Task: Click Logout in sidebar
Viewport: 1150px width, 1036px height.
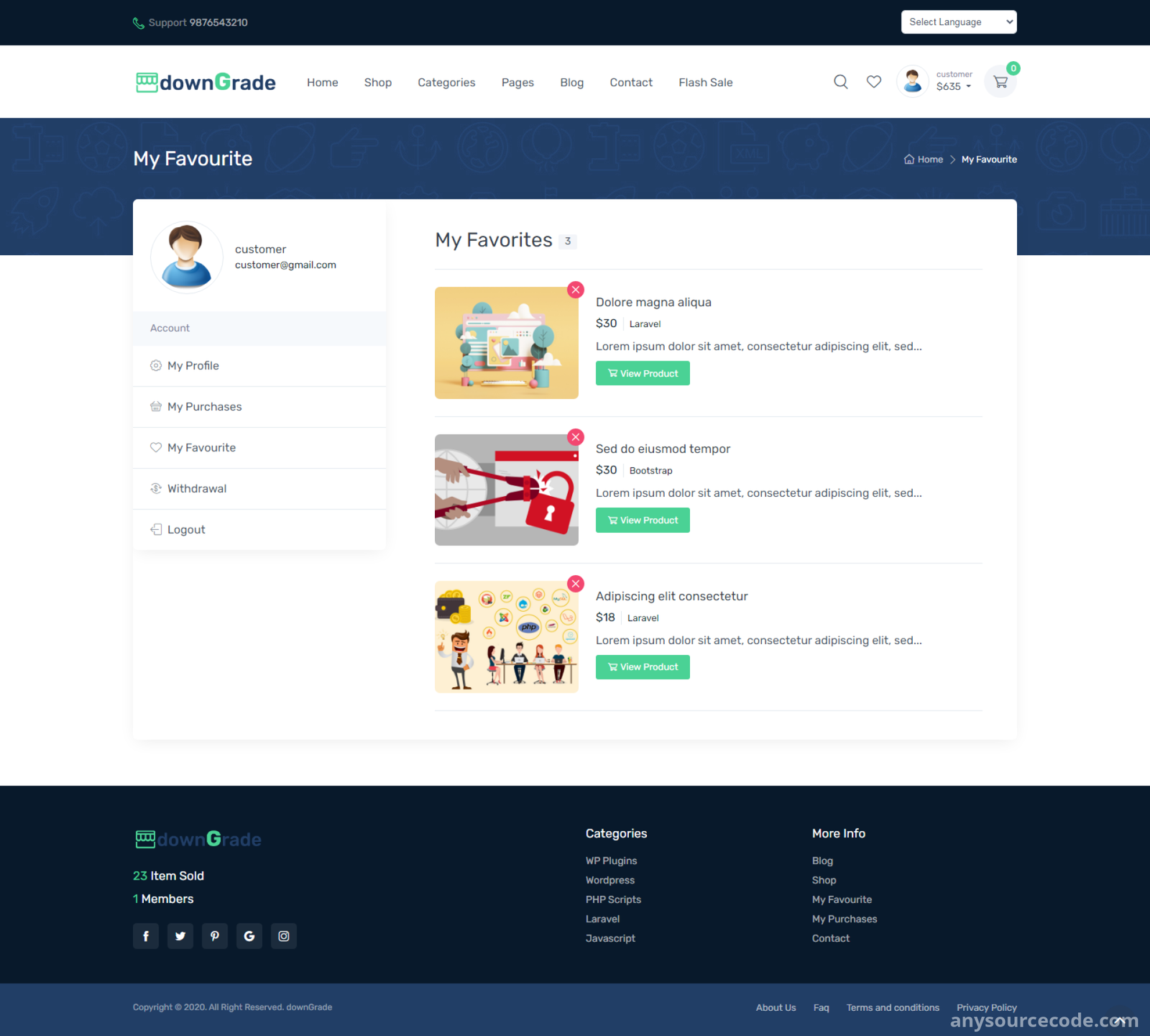Action: 259,530
